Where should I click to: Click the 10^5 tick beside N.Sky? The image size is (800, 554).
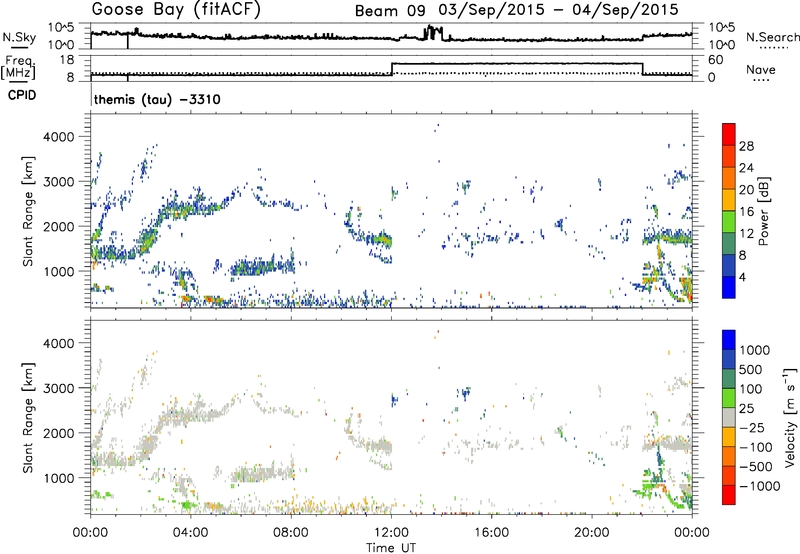(61, 28)
